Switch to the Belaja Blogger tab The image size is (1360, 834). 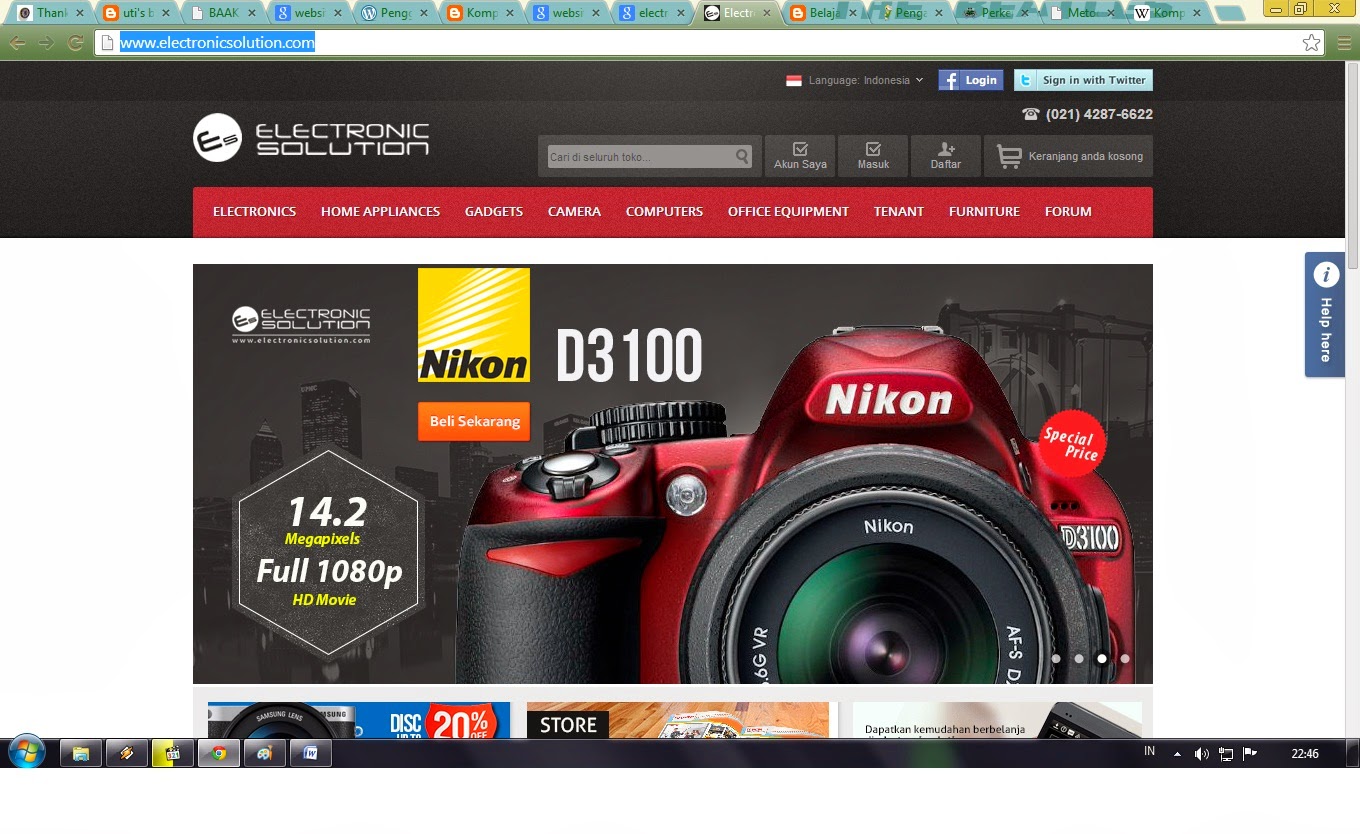pos(823,13)
